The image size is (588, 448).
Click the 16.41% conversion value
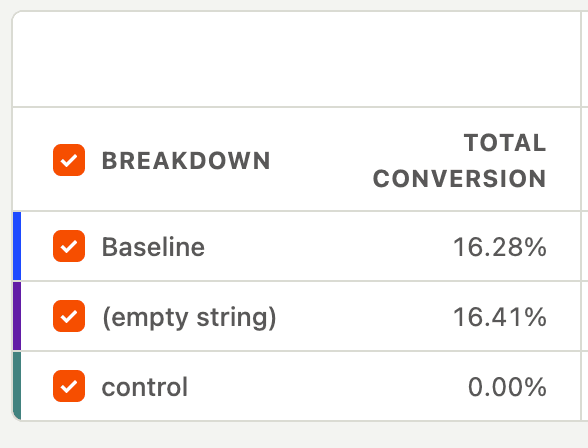[x=500, y=317]
